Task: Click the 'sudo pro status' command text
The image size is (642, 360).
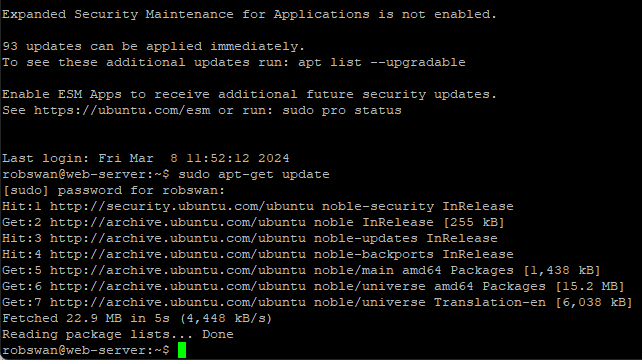Action: pos(342,111)
